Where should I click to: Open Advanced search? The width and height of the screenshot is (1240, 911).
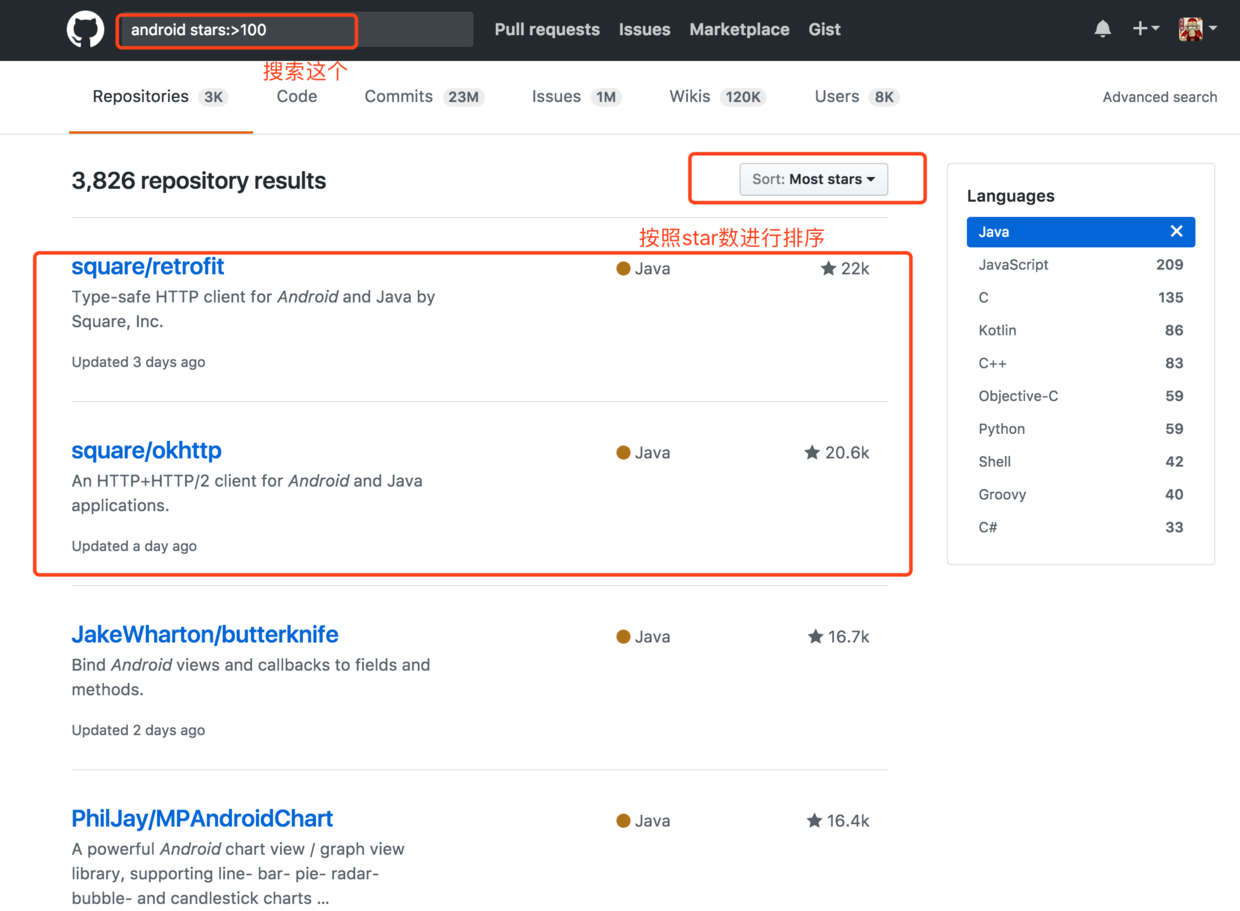click(1160, 97)
